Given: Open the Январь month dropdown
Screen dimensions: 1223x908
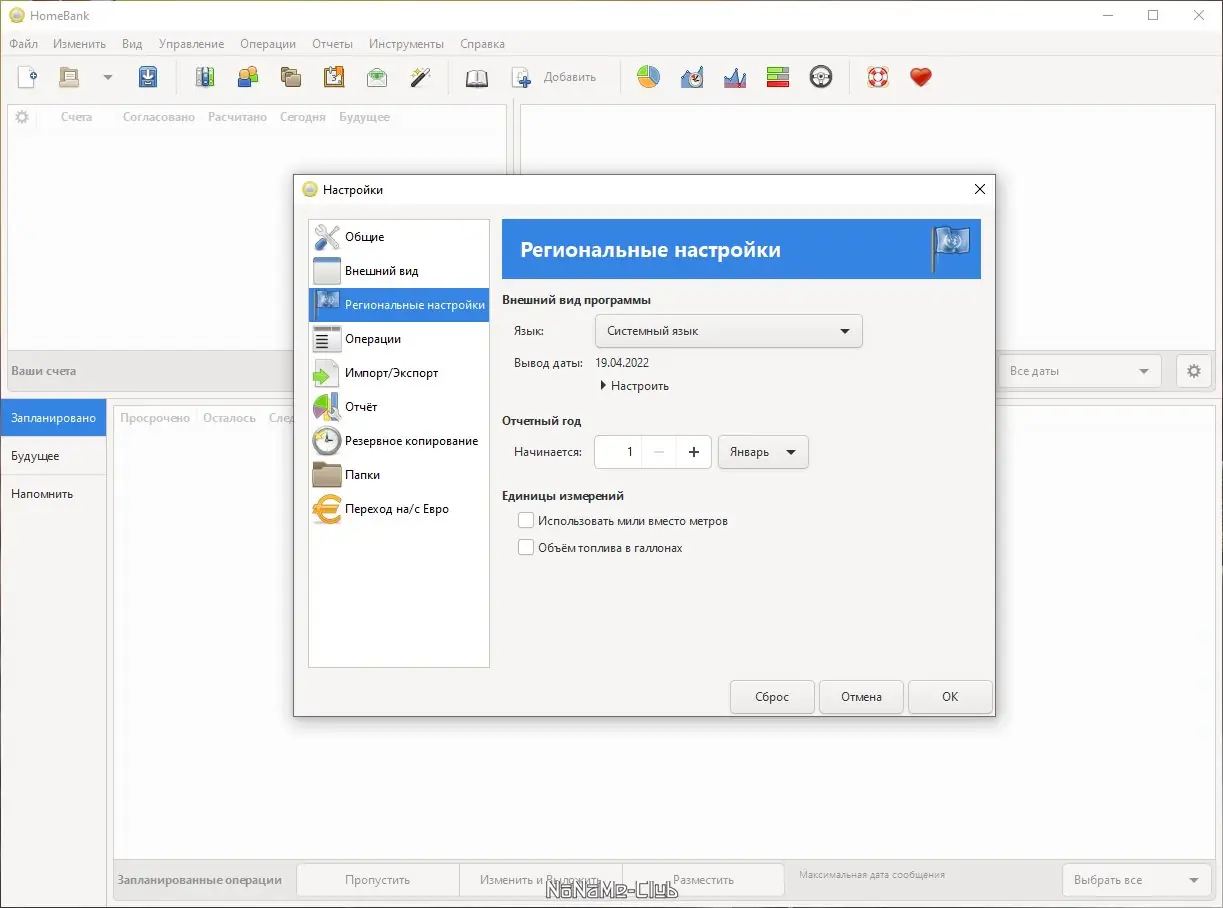Looking at the screenshot, I should [763, 452].
